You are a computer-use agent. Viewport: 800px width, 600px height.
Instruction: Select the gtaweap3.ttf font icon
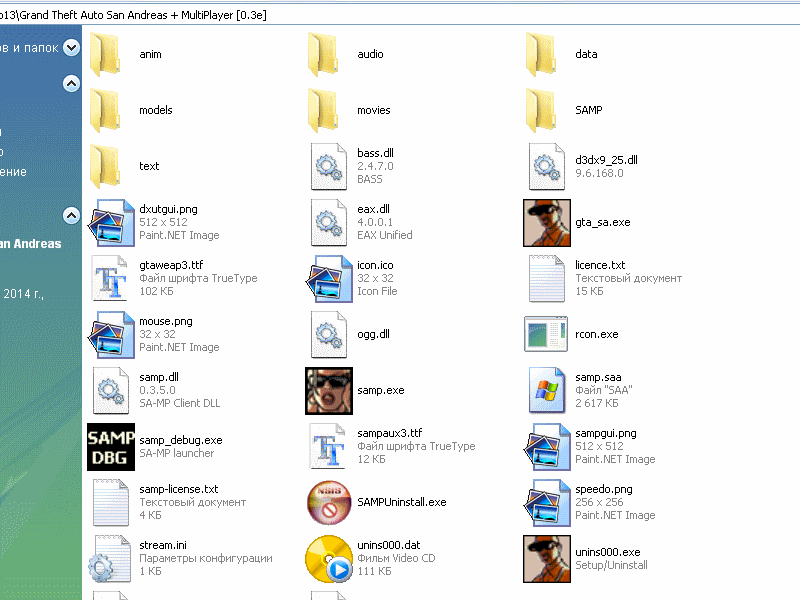click(110, 279)
